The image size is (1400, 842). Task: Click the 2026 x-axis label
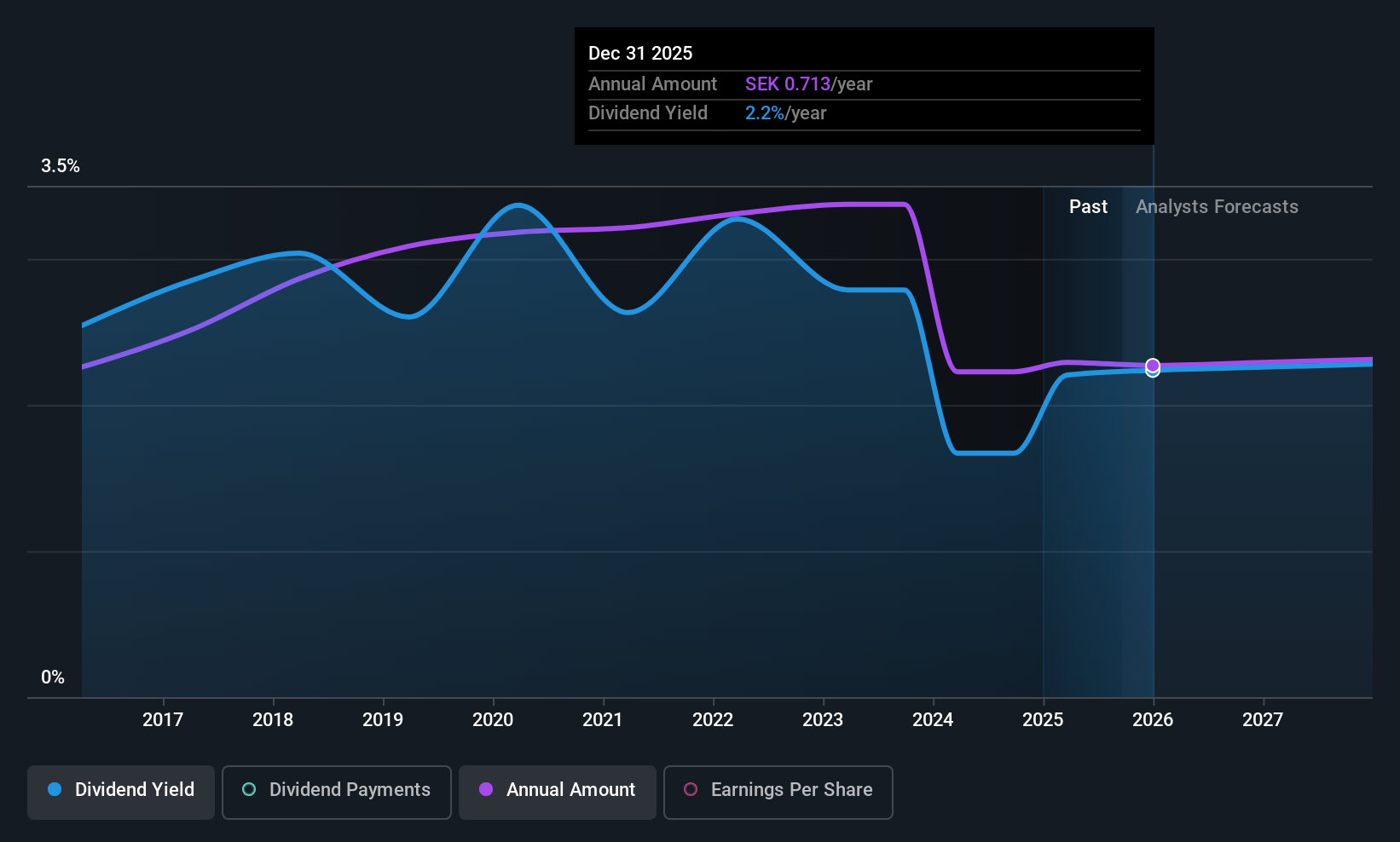click(x=1153, y=719)
